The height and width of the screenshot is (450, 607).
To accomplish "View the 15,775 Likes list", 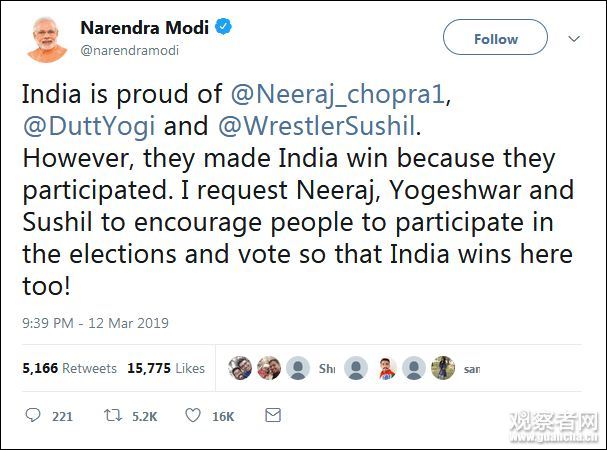I will pyautogui.click(x=166, y=368).
